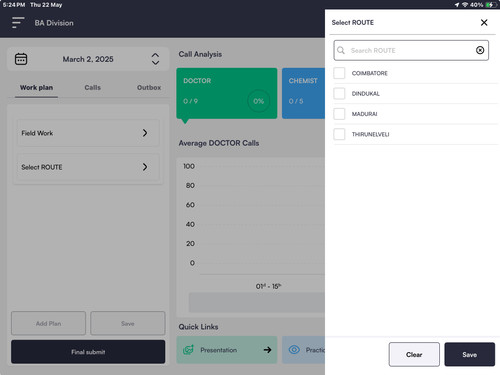This screenshot has width=500, height=375.
Task: Click the March 2, 2025 date text
Action: click(x=88, y=59)
